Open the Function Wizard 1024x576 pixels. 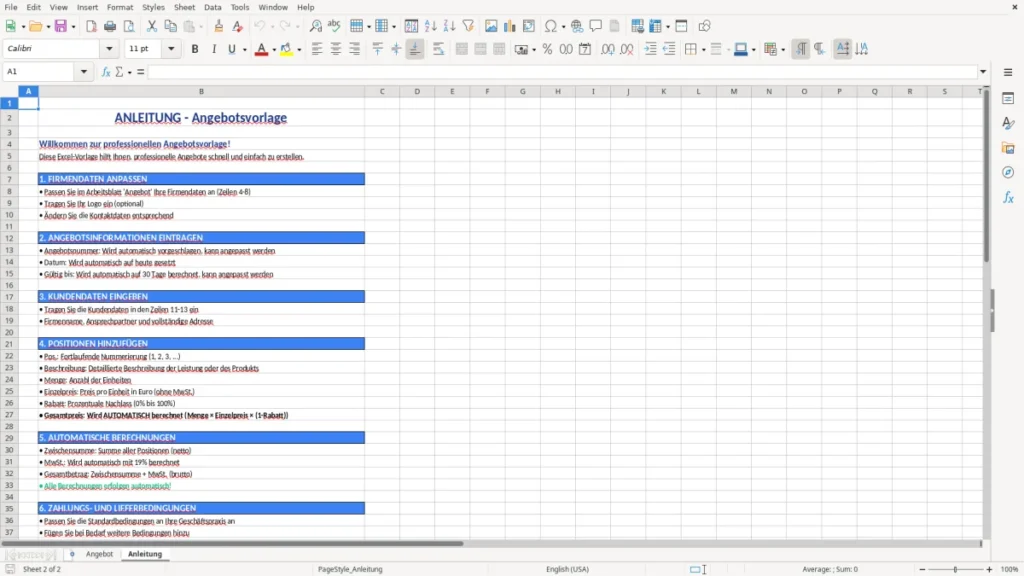[x=106, y=72]
